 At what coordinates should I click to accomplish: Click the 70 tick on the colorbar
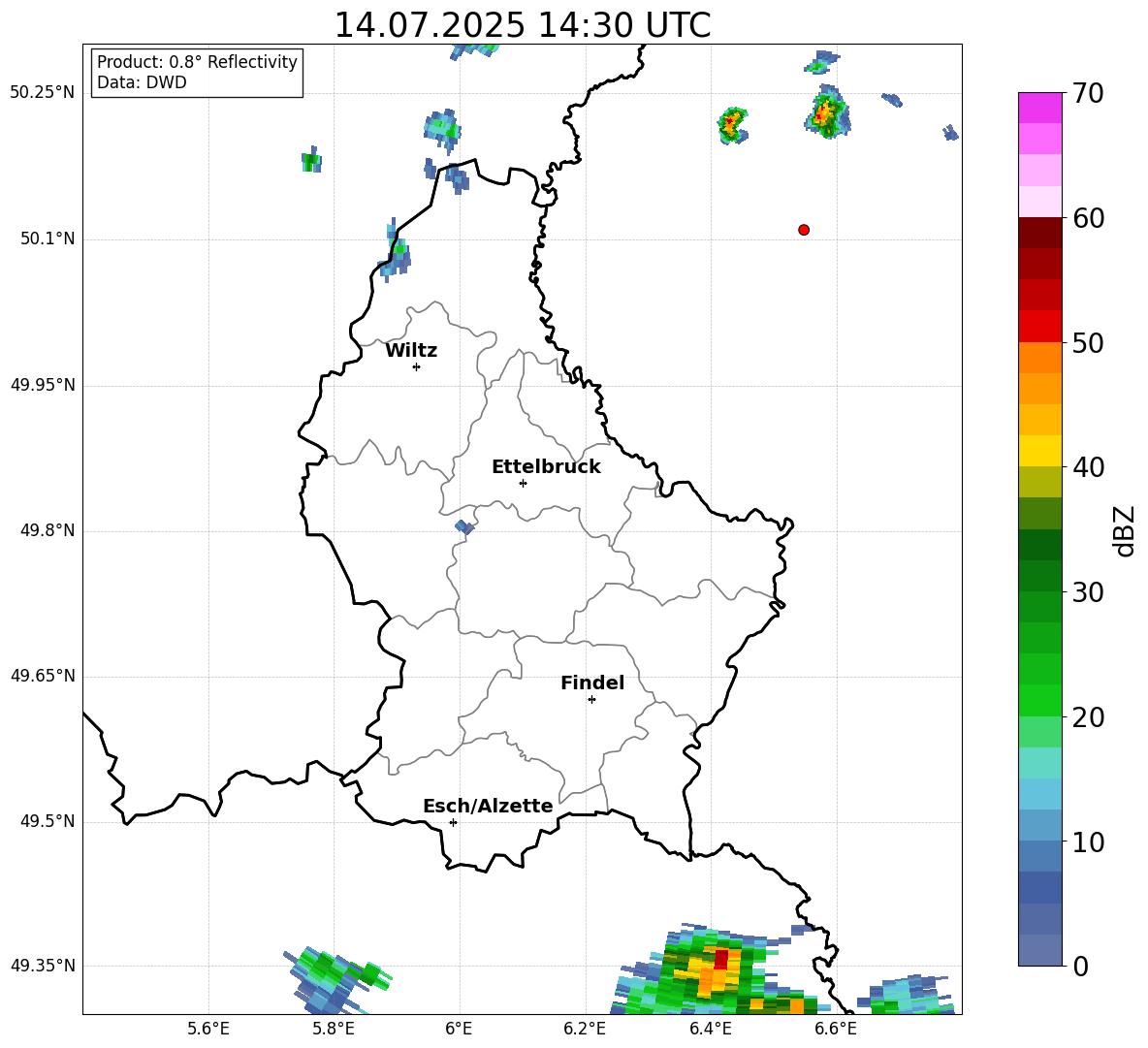(1088, 93)
